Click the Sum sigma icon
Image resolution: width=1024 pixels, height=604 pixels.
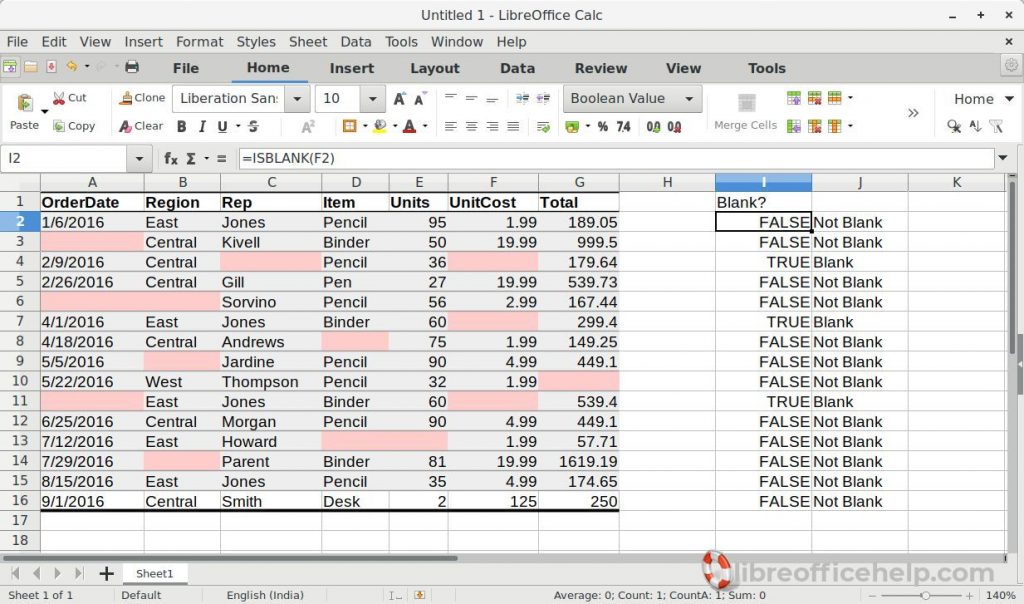pos(191,158)
